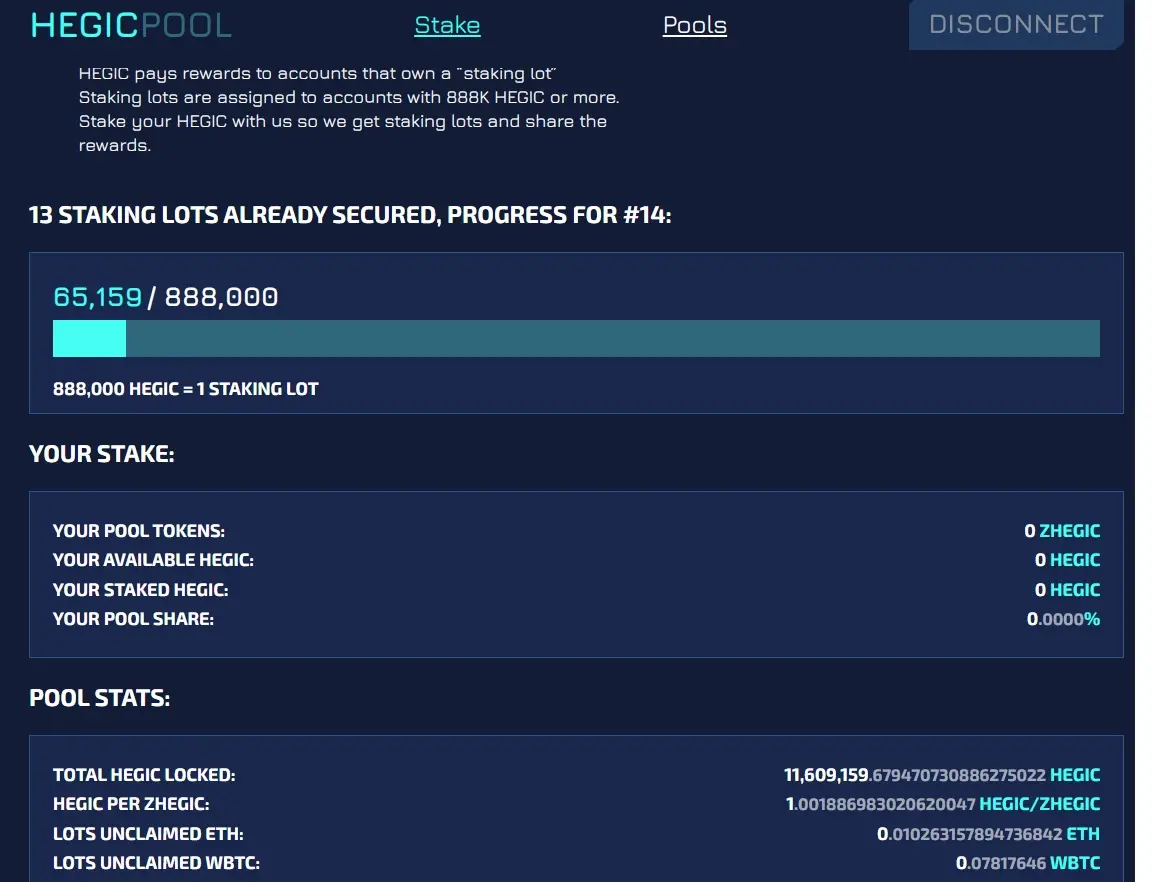Click the 'HEGIC pays rewards' description text

tap(349, 110)
